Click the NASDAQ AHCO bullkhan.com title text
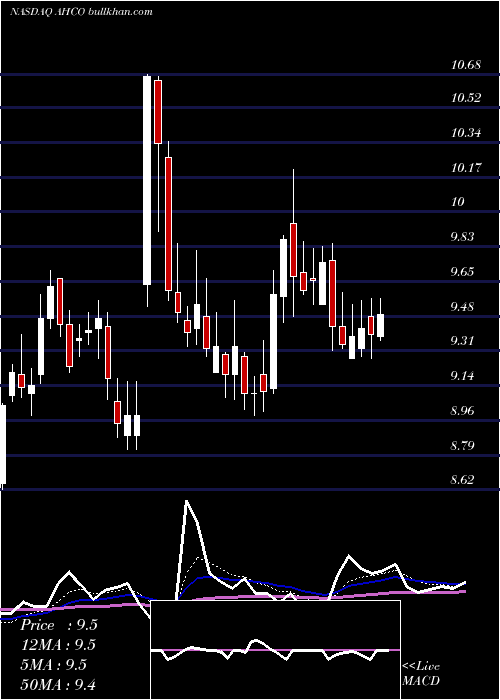This screenshot has height=700, width=500. [x=81, y=12]
